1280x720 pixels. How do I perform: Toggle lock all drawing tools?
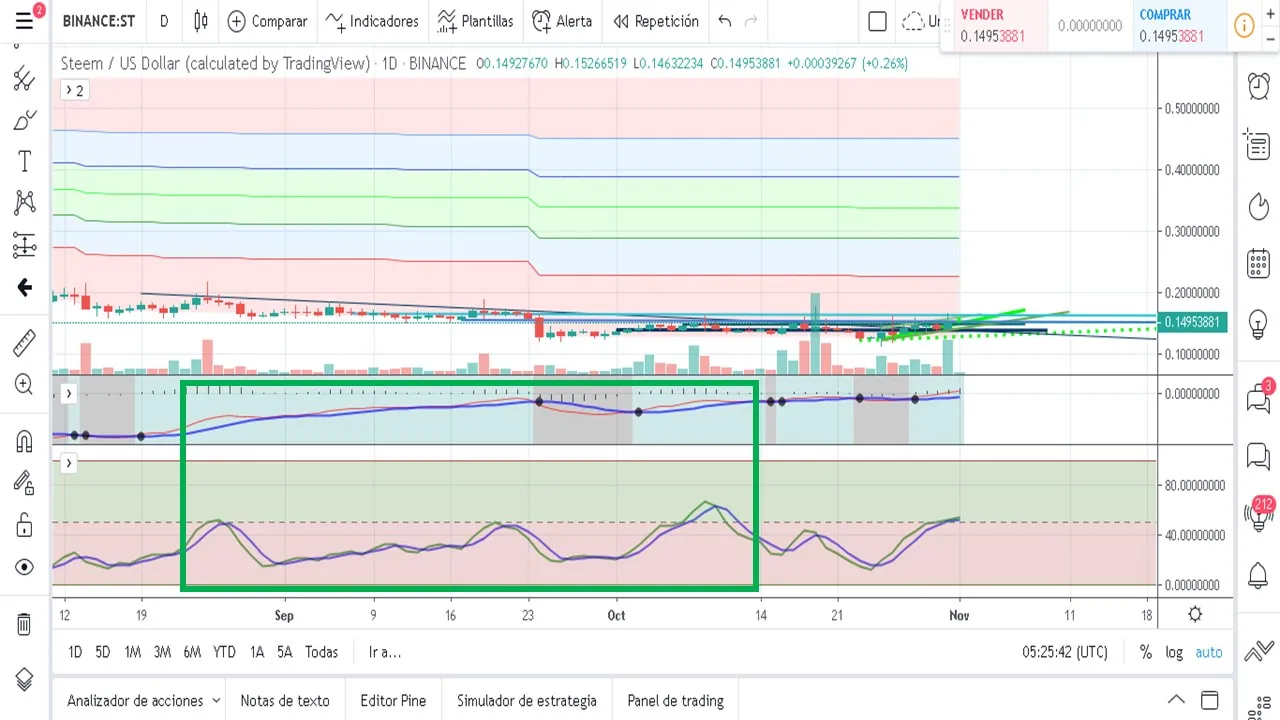(24, 525)
